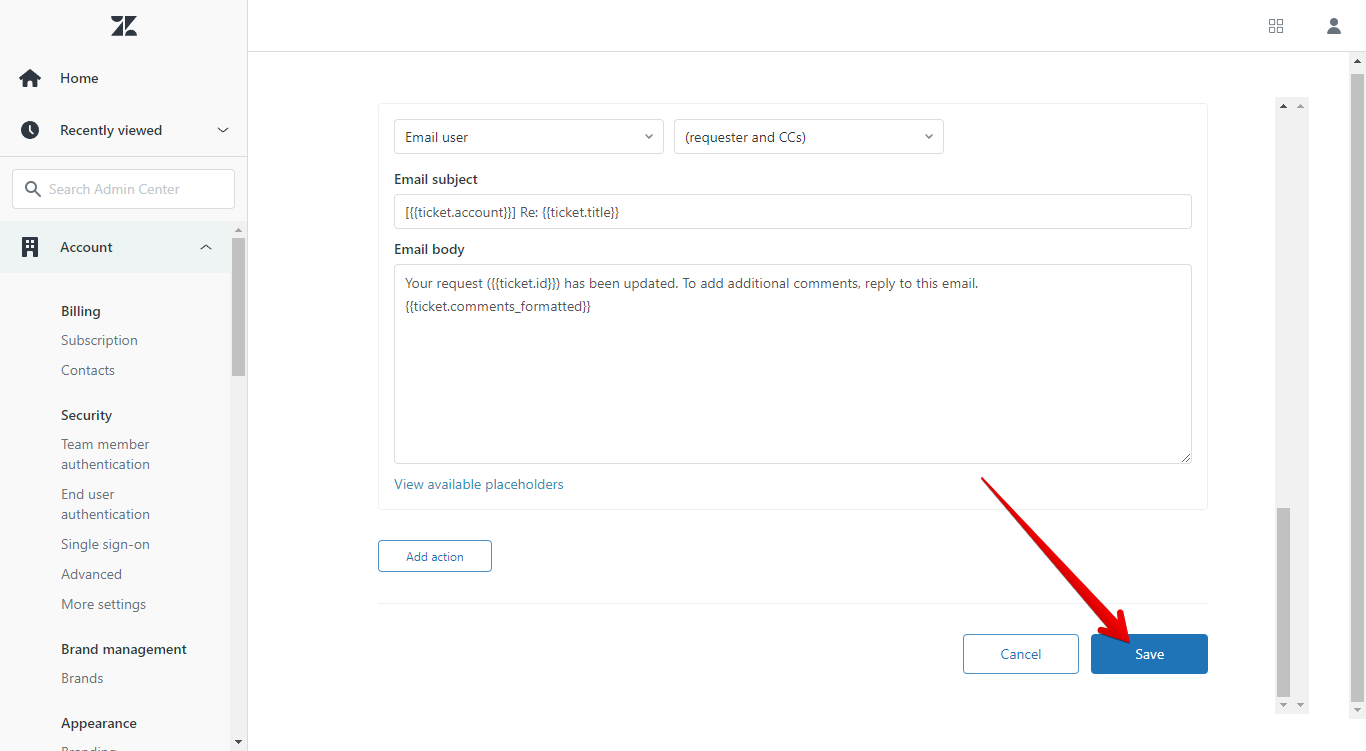
Task: Click the Appearance section heading
Action: pos(99,723)
